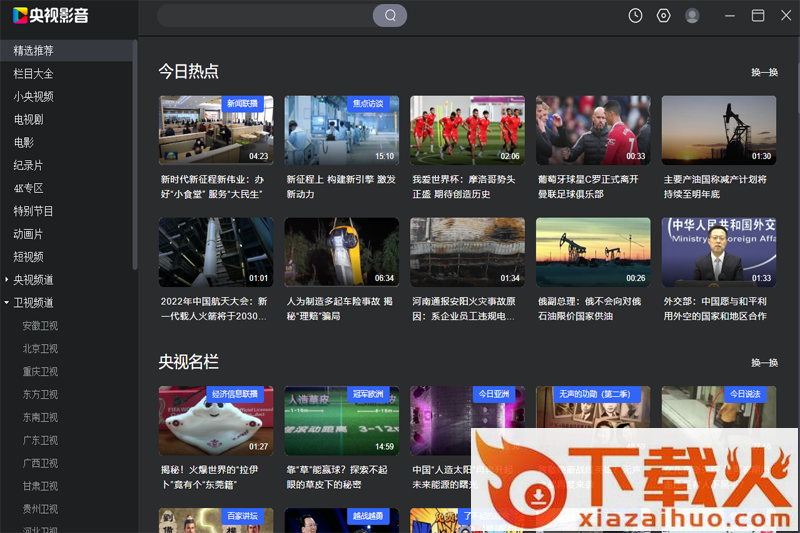This screenshot has height=533, width=800.
Task: Click the search magnifier button
Action: pos(390,15)
